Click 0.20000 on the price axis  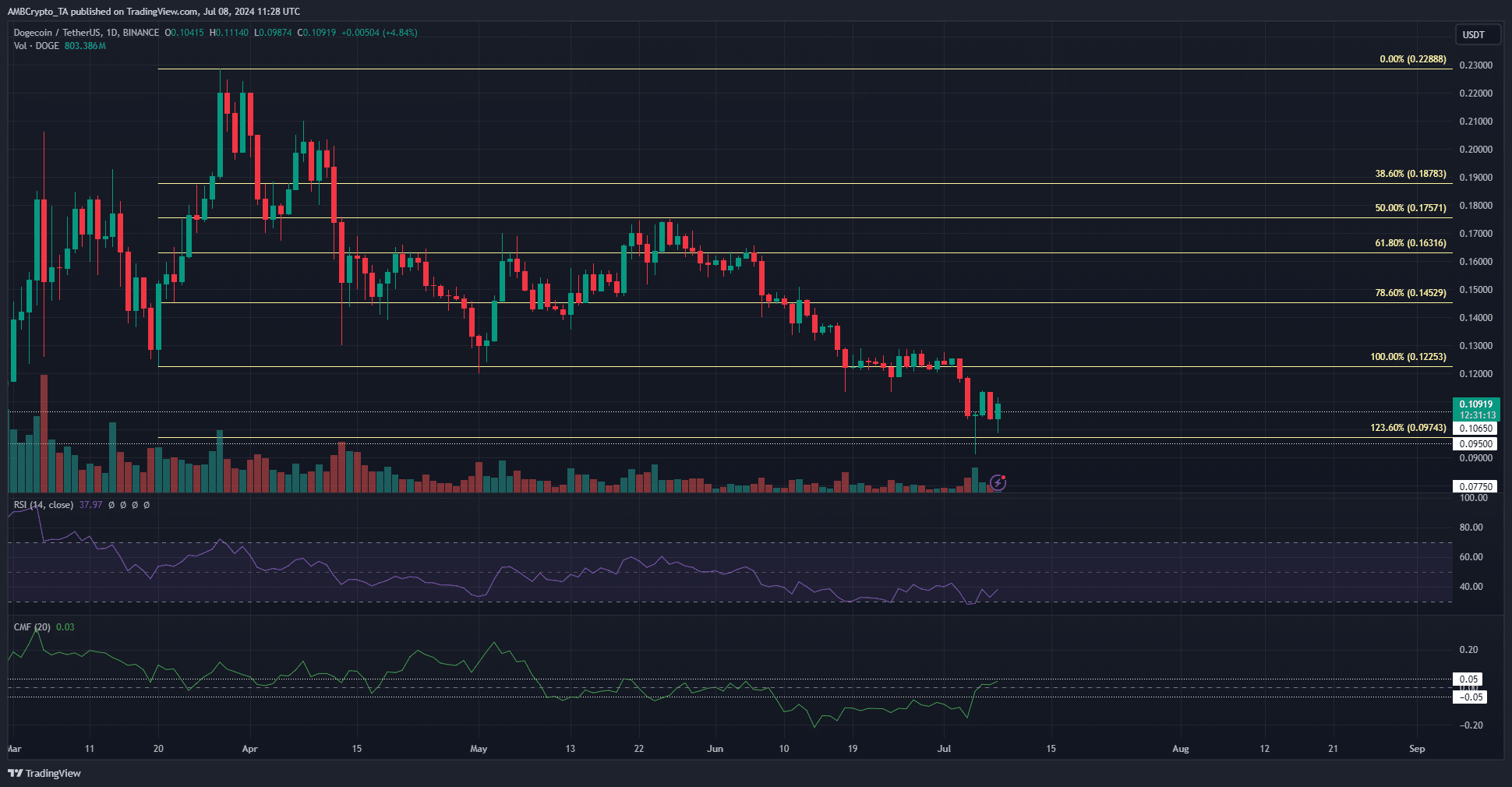(1476, 150)
